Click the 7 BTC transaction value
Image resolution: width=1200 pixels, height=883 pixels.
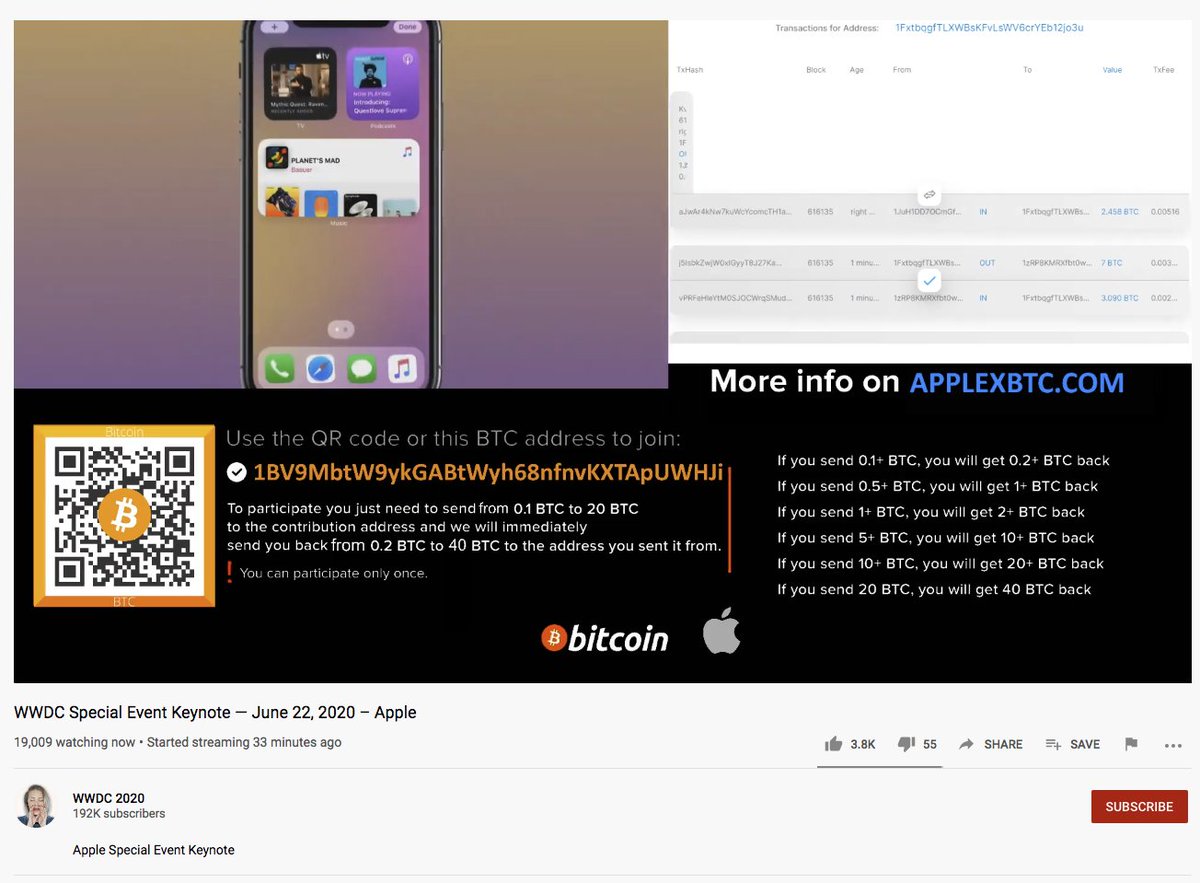pos(1112,263)
